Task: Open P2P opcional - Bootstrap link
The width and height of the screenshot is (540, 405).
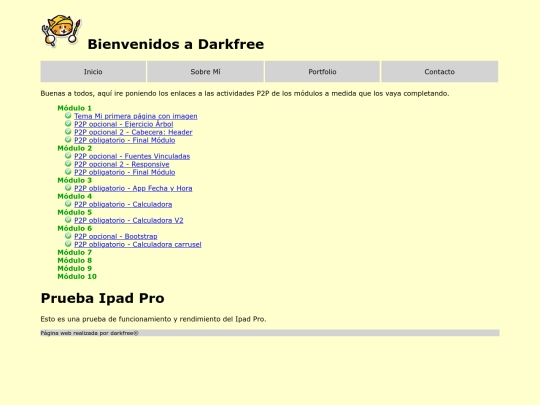Action: 116,236
